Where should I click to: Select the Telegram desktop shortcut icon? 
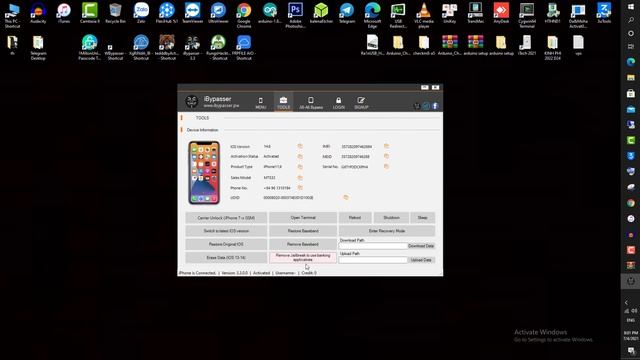coord(347,13)
